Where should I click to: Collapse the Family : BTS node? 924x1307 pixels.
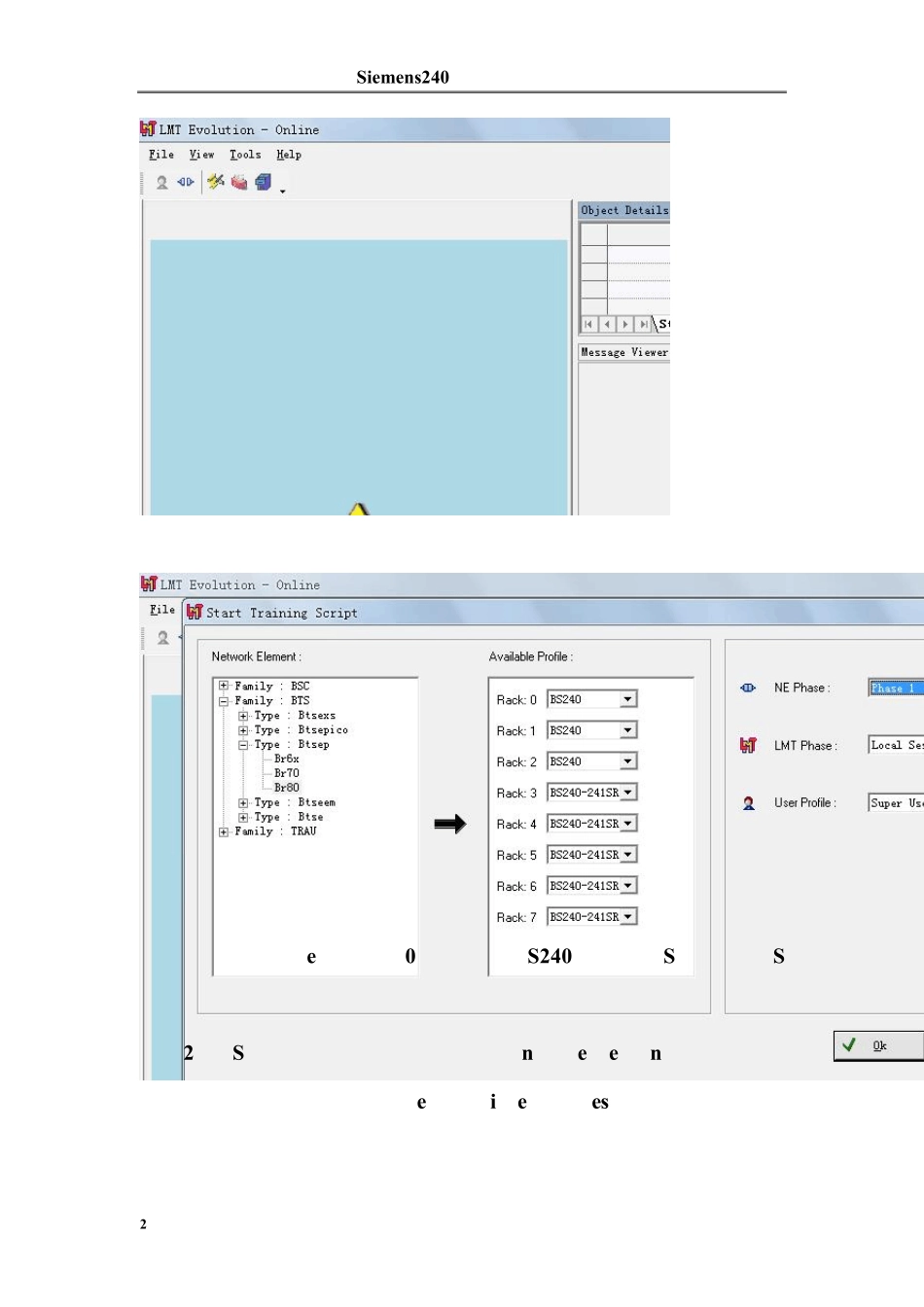click(x=224, y=700)
